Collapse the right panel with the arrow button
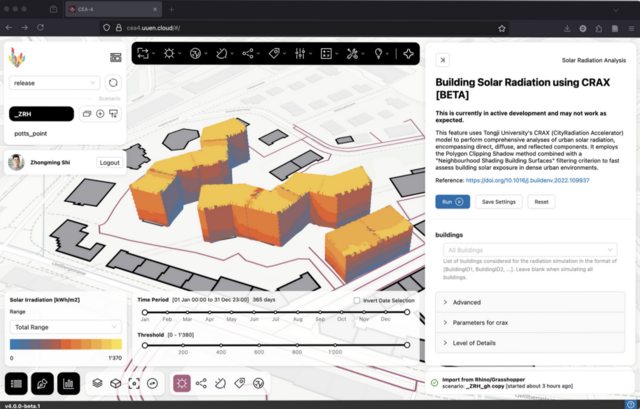Screen dimensions: 640x409 coord(443,60)
